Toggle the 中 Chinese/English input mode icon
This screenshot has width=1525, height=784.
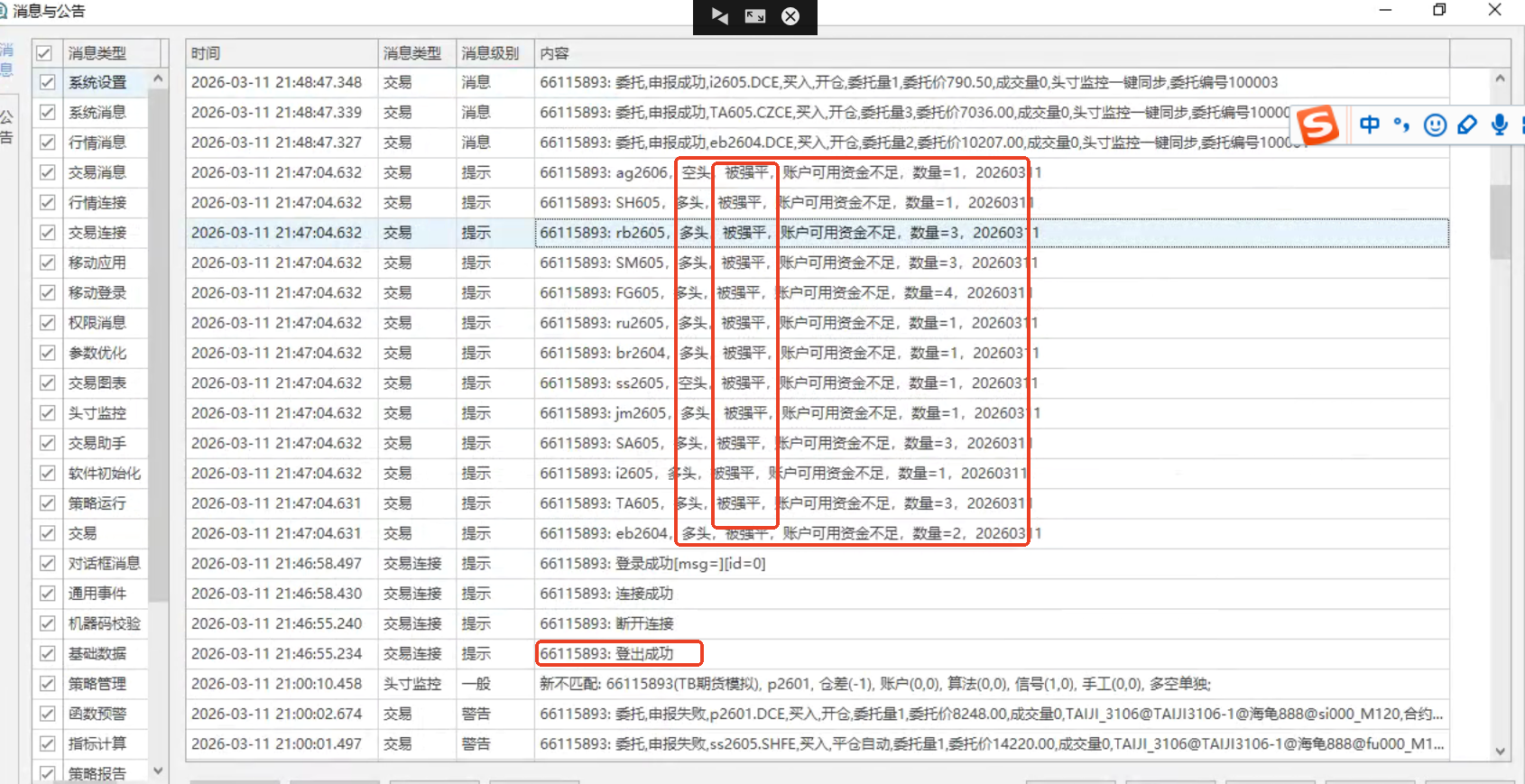tap(1369, 125)
